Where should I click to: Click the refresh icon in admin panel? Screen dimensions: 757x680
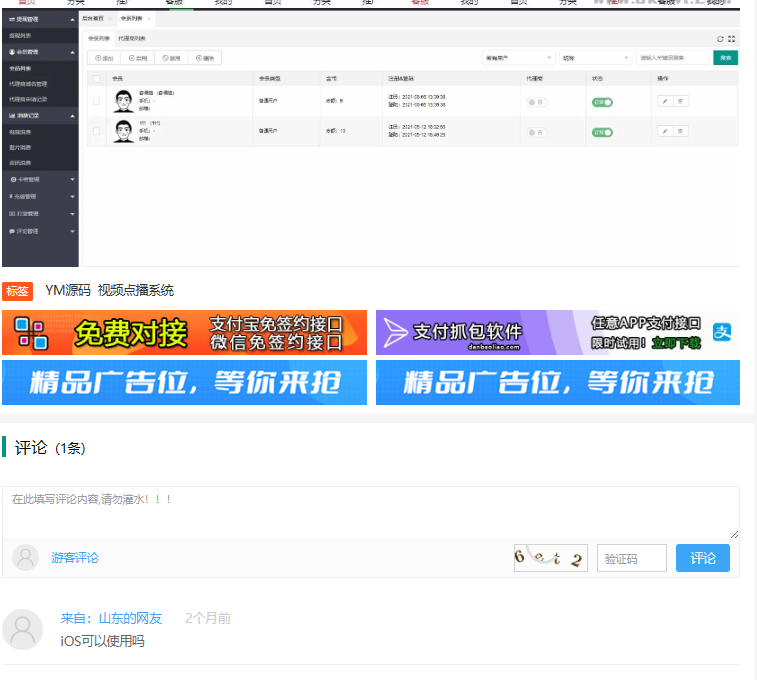720,38
